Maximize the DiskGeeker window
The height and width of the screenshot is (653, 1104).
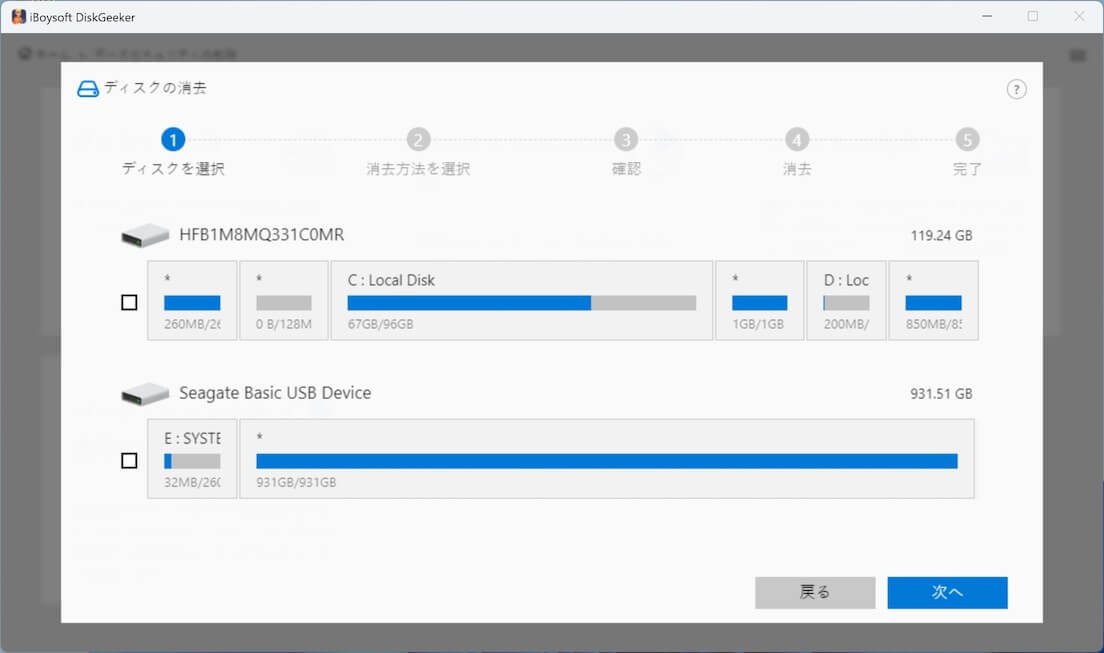[1033, 16]
